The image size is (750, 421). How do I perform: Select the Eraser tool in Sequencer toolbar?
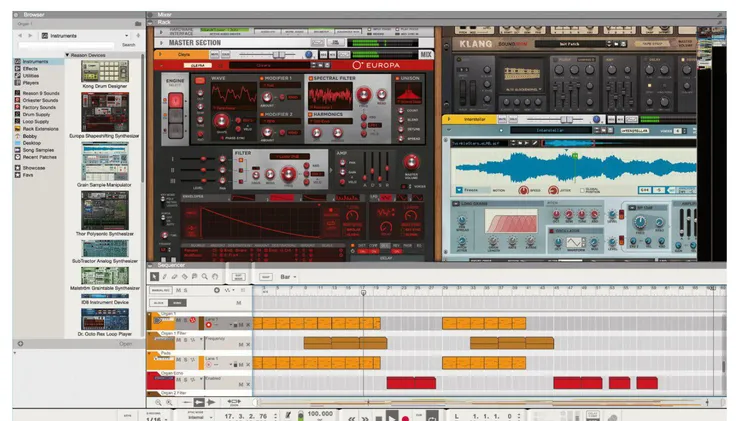tap(175, 277)
